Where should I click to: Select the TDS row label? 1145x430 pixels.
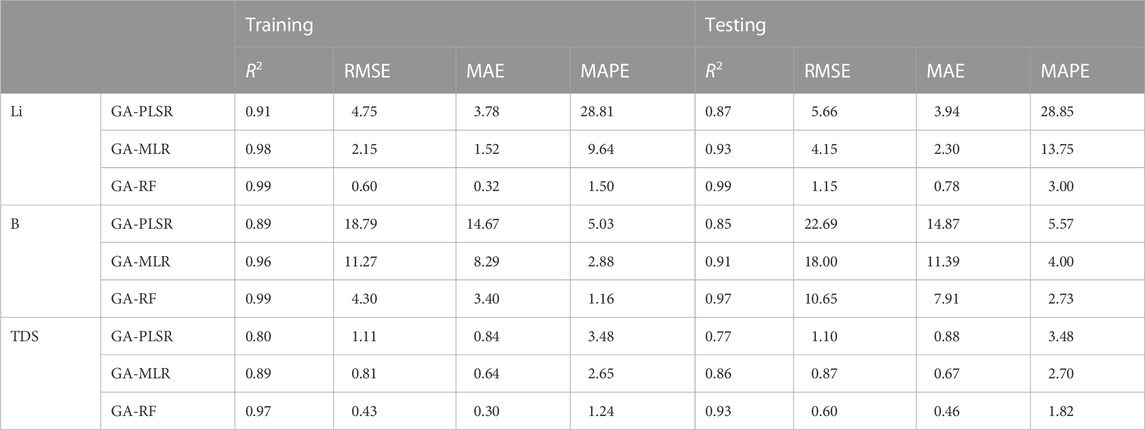click(23, 337)
